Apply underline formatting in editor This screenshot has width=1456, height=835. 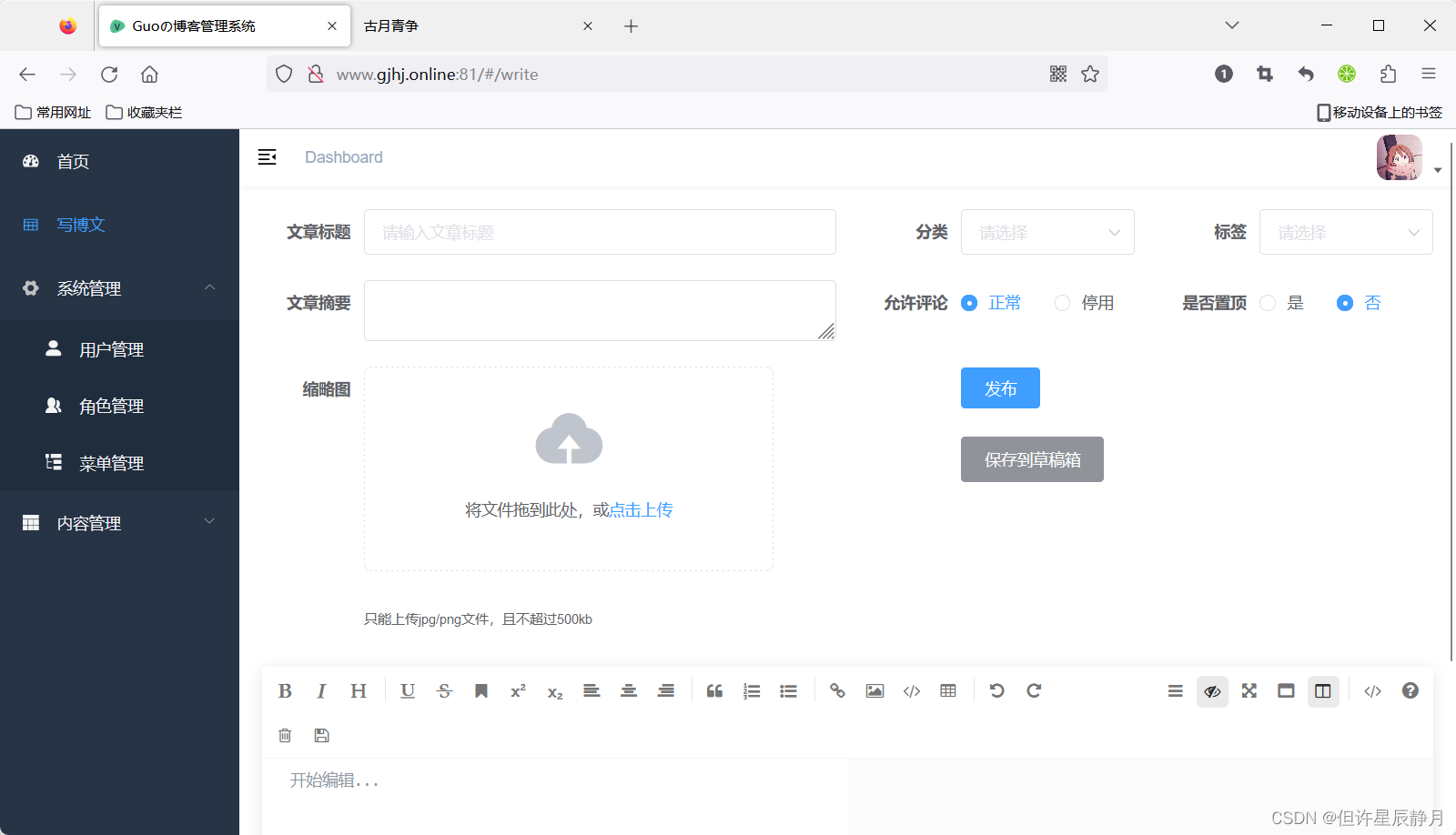pyautogui.click(x=408, y=691)
